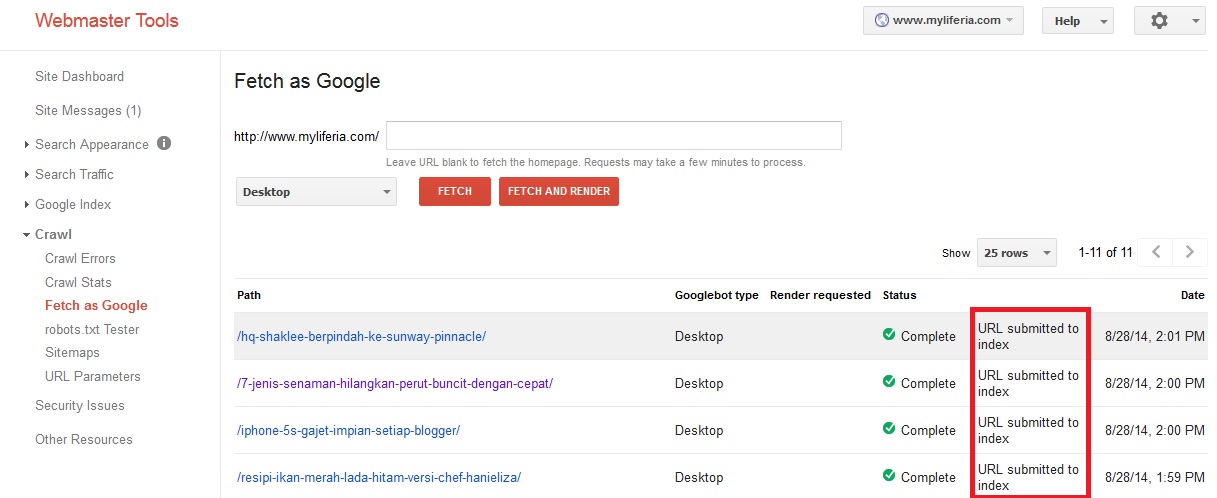The height and width of the screenshot is (498, 1217).
Task: Go to next page arrow
Action: tap(1189, 252)
